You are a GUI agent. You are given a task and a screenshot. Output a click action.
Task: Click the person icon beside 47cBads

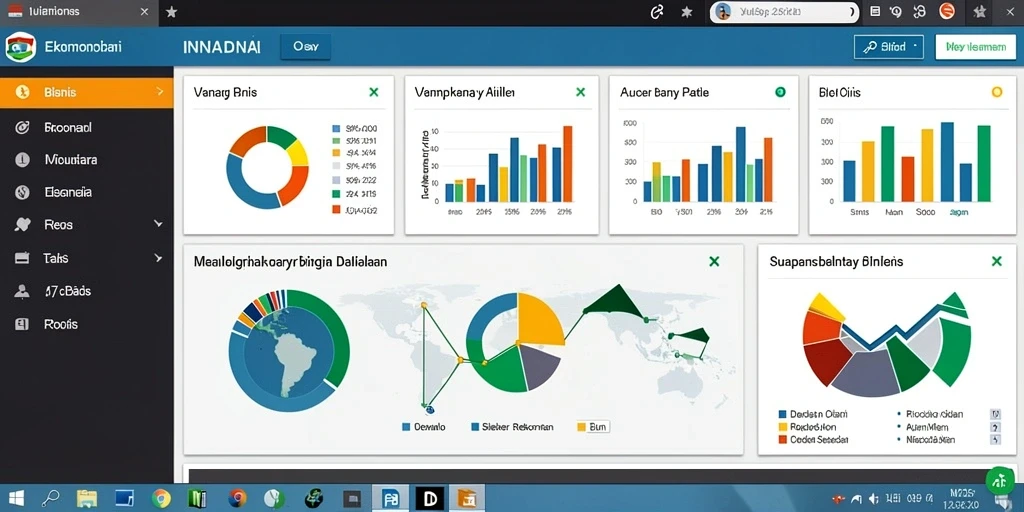coord(22,291)
